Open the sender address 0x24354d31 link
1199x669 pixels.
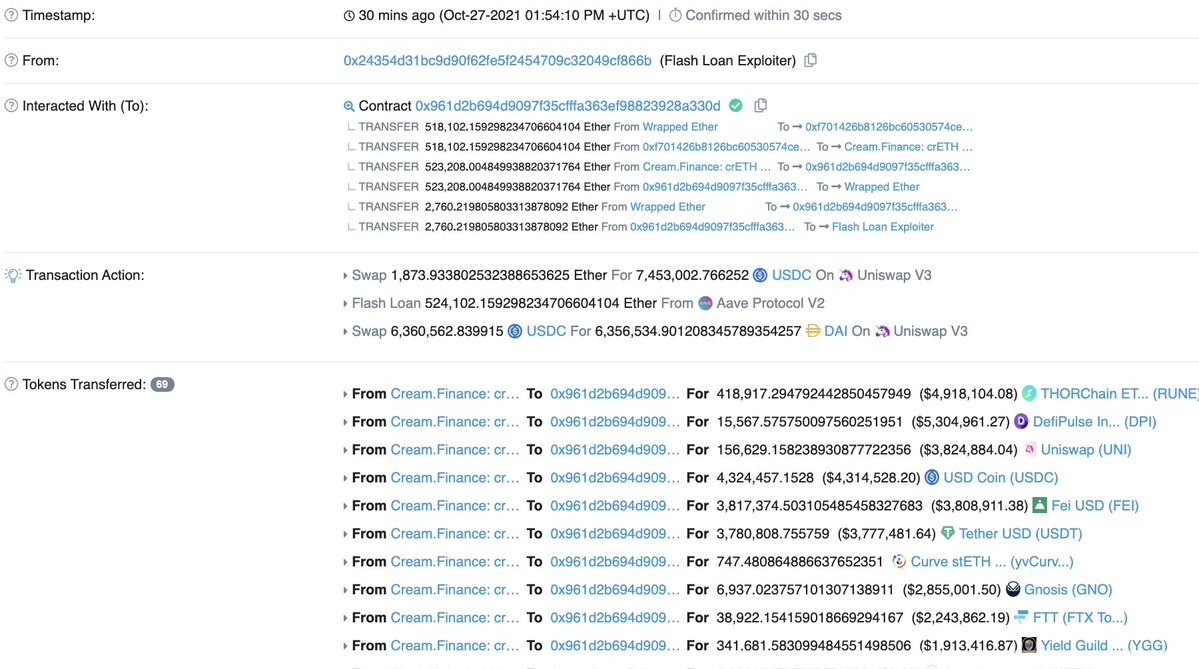[x=497, y=60]
